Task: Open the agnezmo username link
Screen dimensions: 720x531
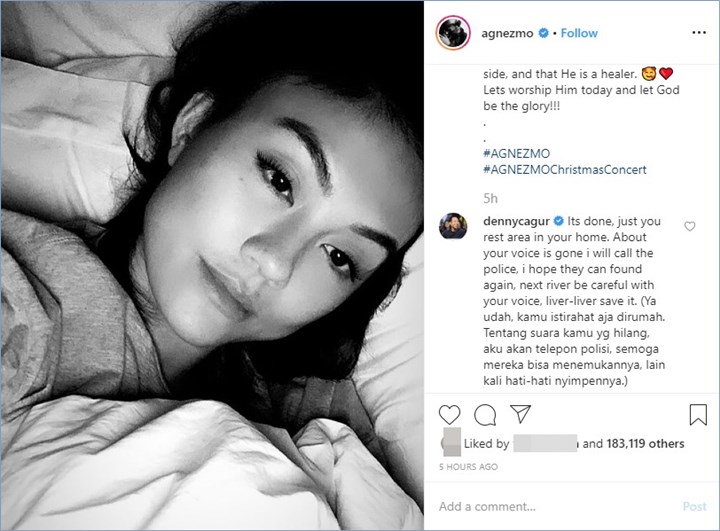Action: pos(507,34)
